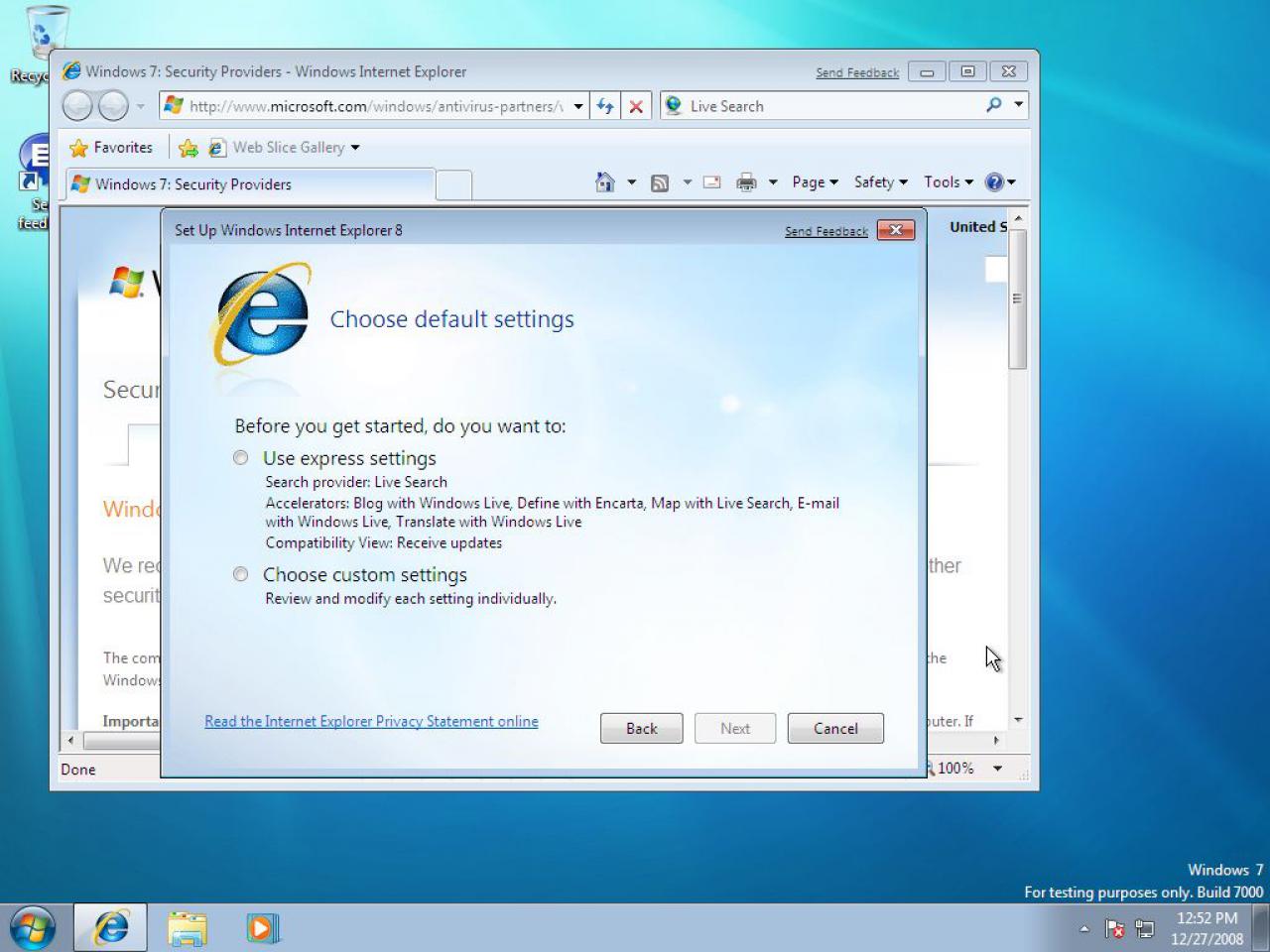This screenshot has width=1270, height=952.
Task: Close the Set Up Internet Explorer 8 dialog
Action: pos(896,230)
